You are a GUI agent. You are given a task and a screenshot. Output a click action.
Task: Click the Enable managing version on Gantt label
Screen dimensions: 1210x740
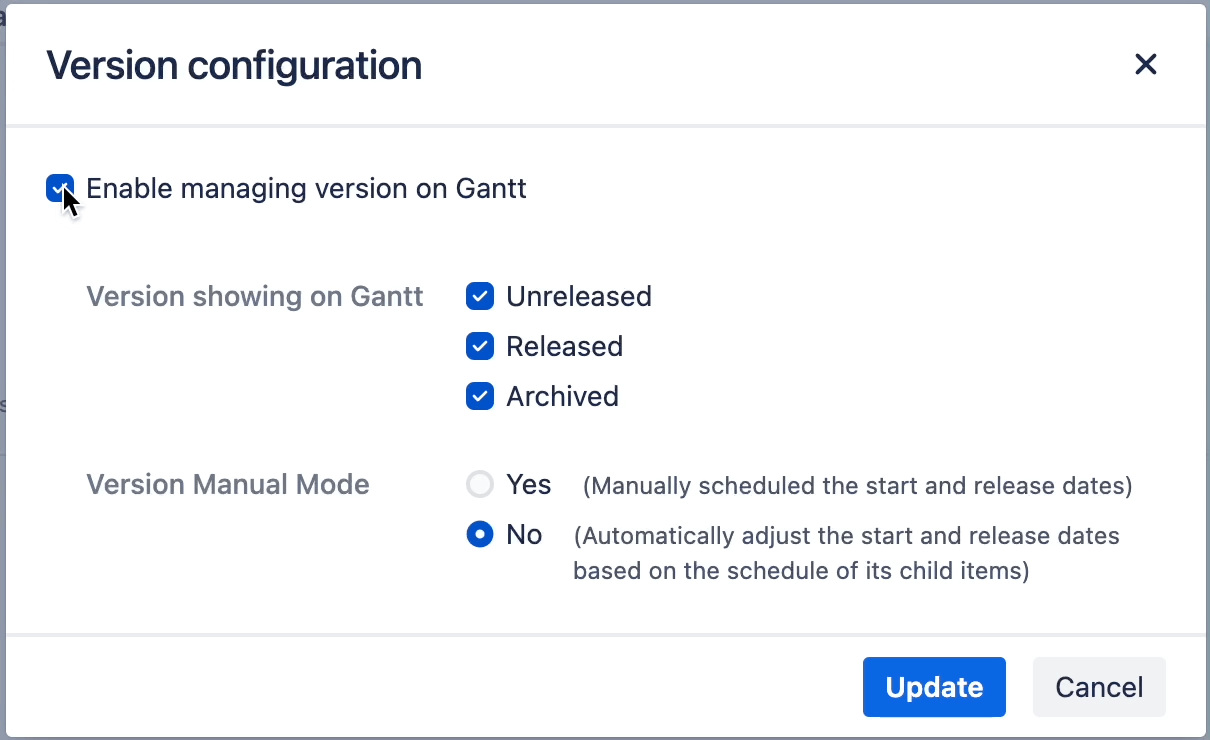click(306, 188)
